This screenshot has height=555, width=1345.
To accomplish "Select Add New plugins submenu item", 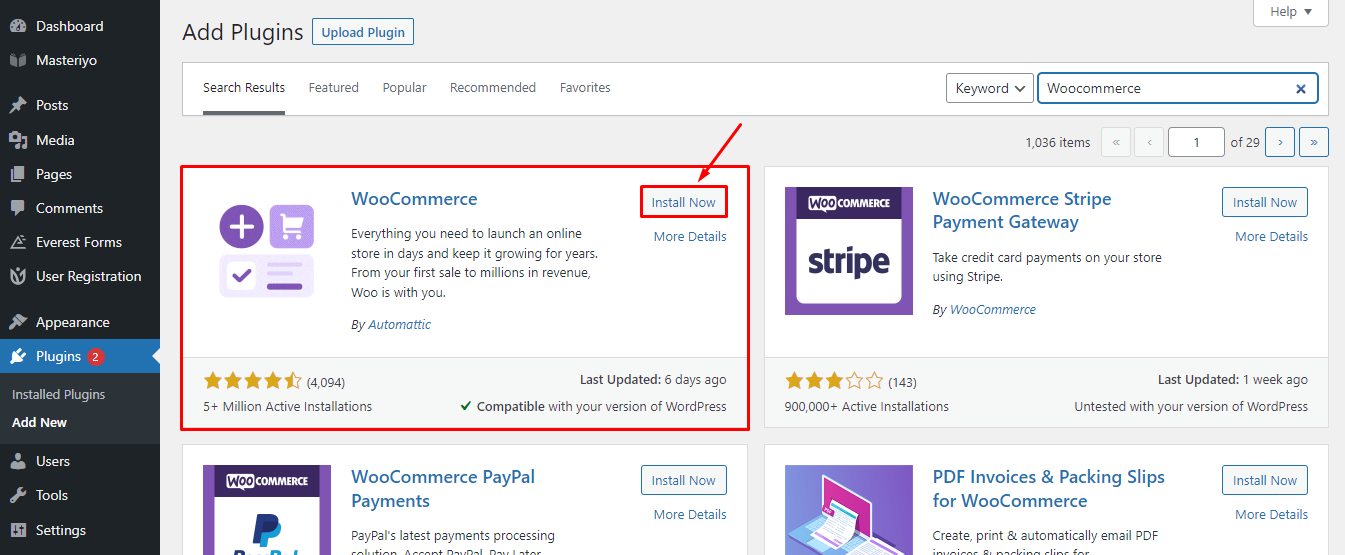I will 39,422.
